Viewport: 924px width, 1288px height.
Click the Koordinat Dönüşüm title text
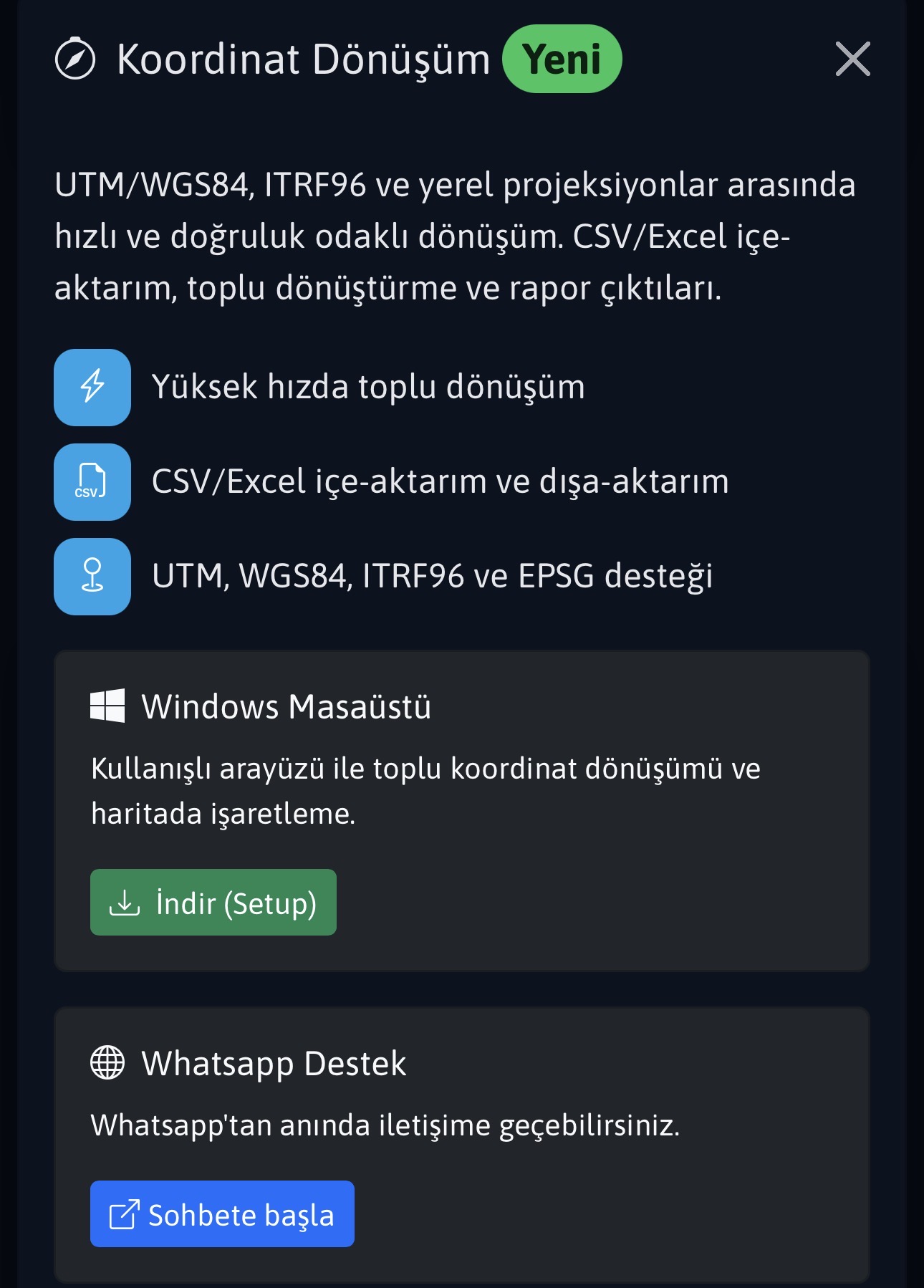point(303,59)
